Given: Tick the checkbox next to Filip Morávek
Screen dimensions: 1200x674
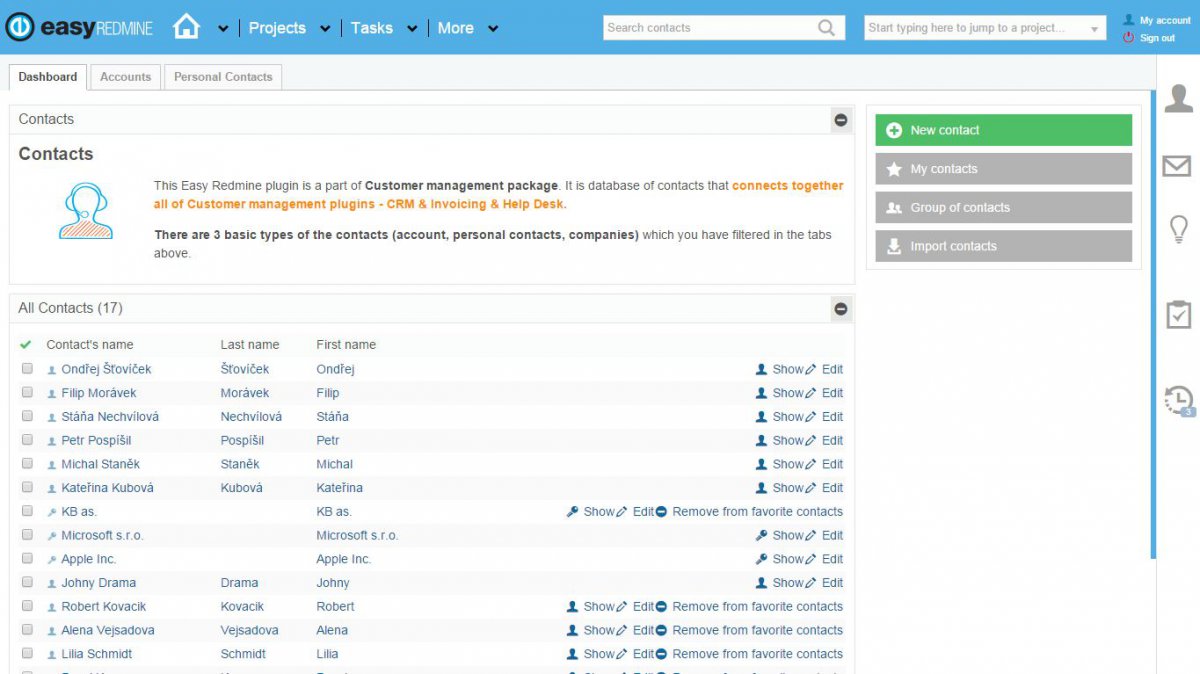Looking at the screenshot, I should 27,392.
